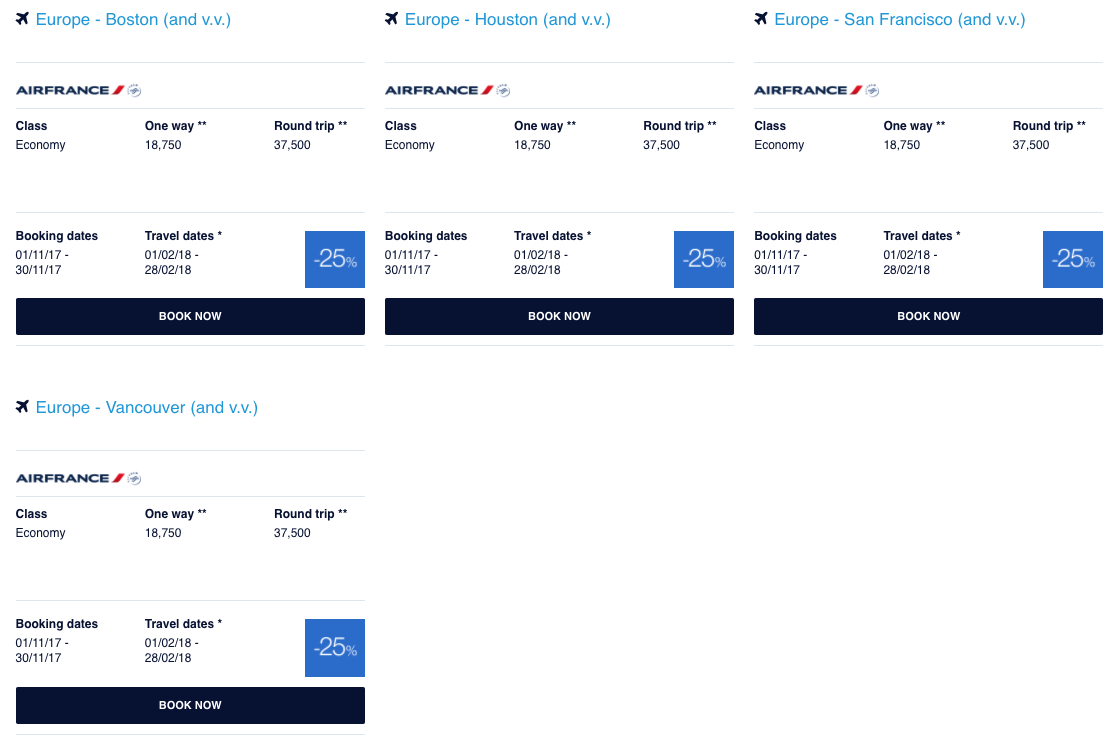1118x745 pixels.
Task: Click the -25% discount badge for San Francisco
Action: click(x=1073, y=260)
